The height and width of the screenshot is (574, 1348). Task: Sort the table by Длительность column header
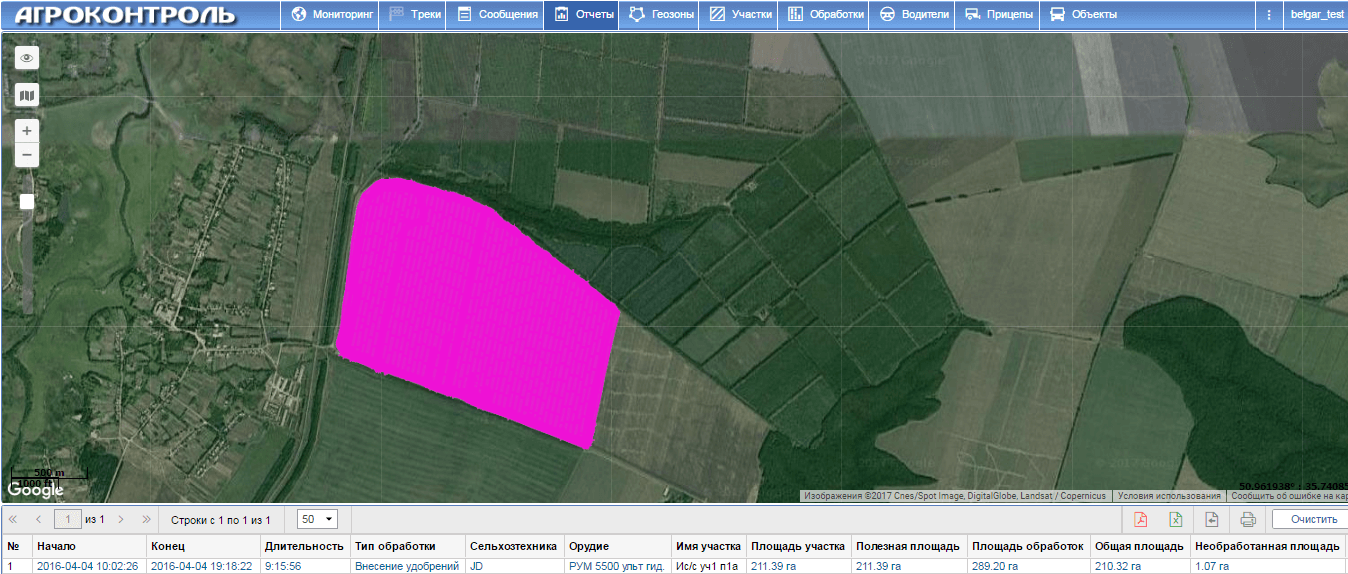click(x=304, y=546)
